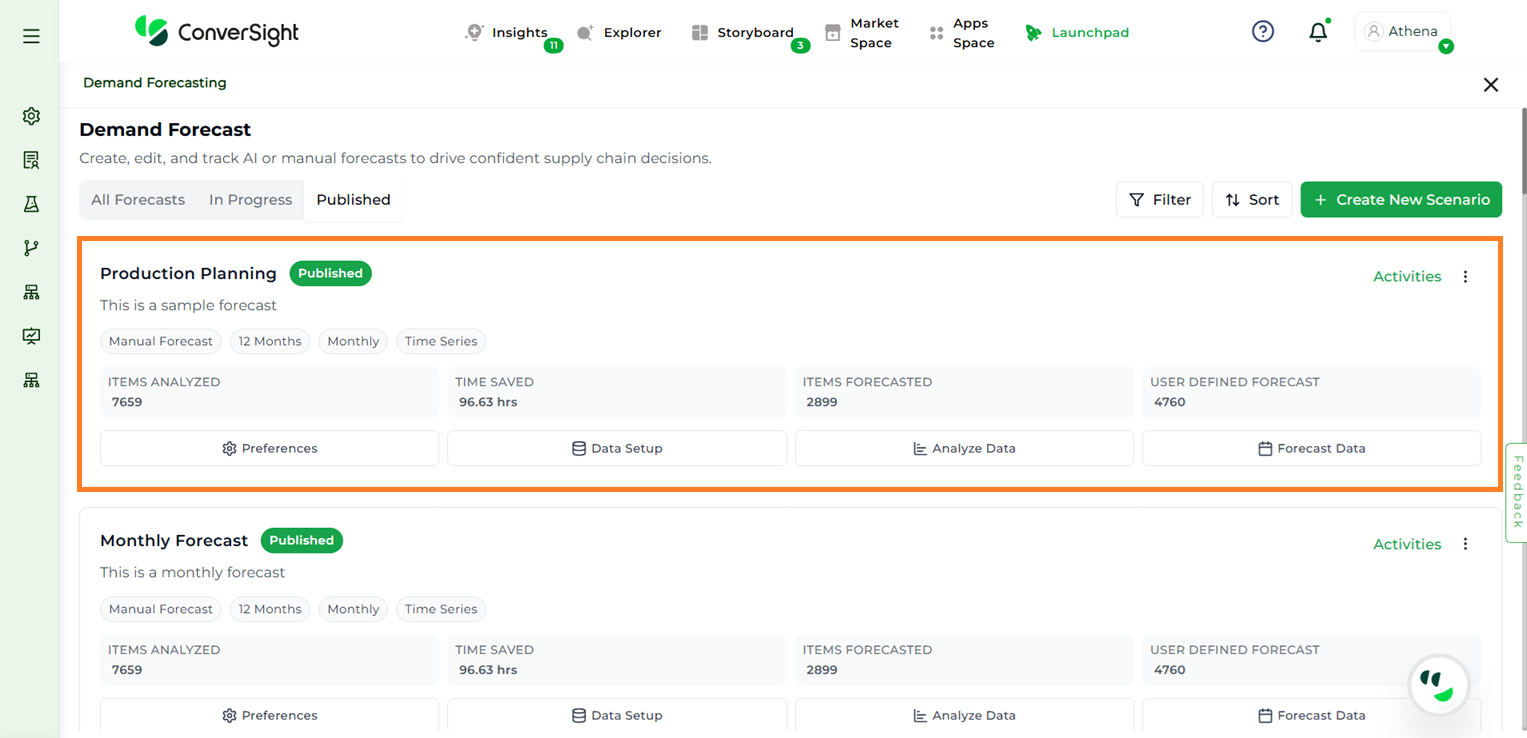Click the help question mark icon

click(x=1263, y=32)
